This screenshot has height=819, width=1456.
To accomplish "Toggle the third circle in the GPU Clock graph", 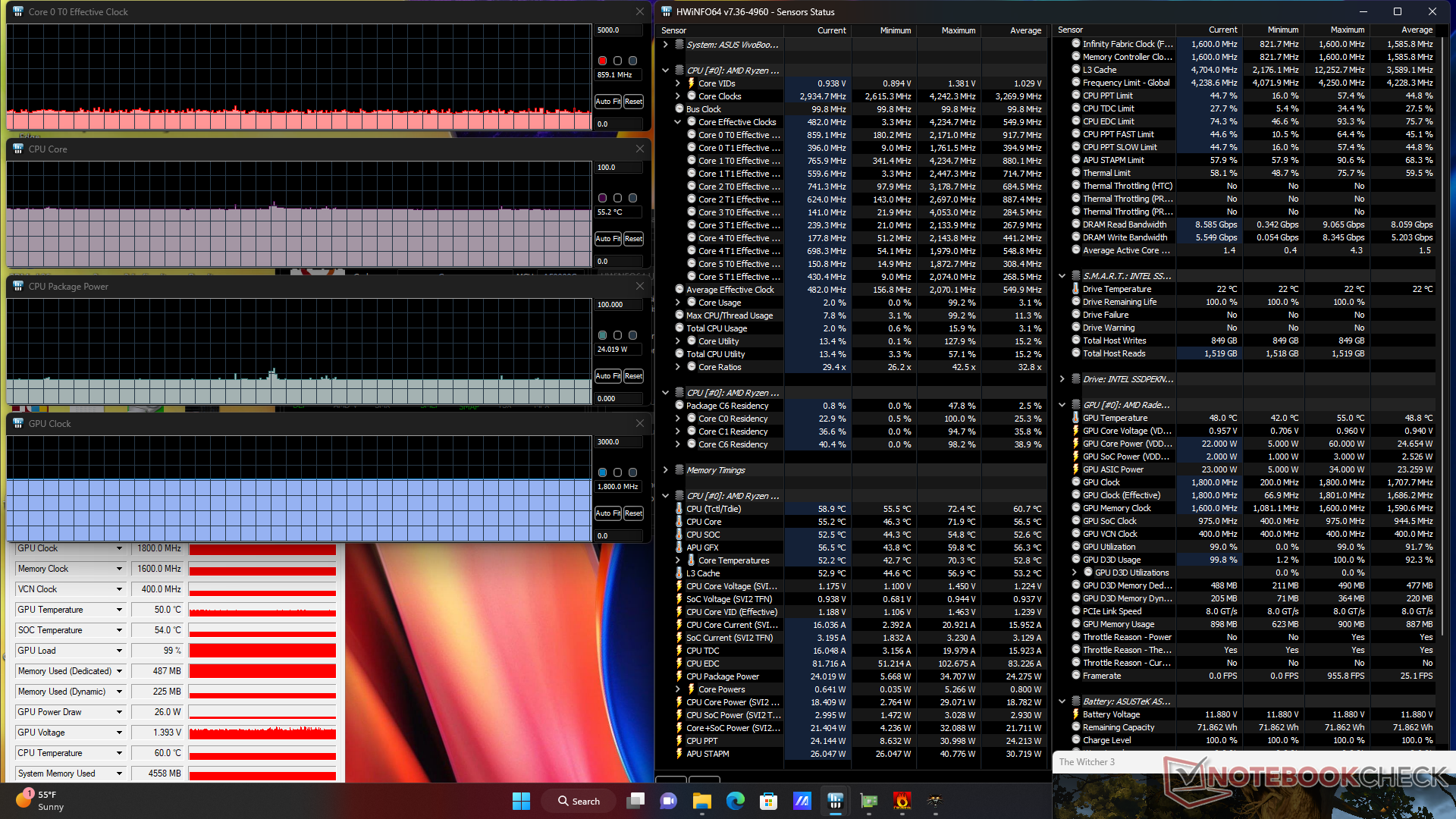I will pos(632,472).
